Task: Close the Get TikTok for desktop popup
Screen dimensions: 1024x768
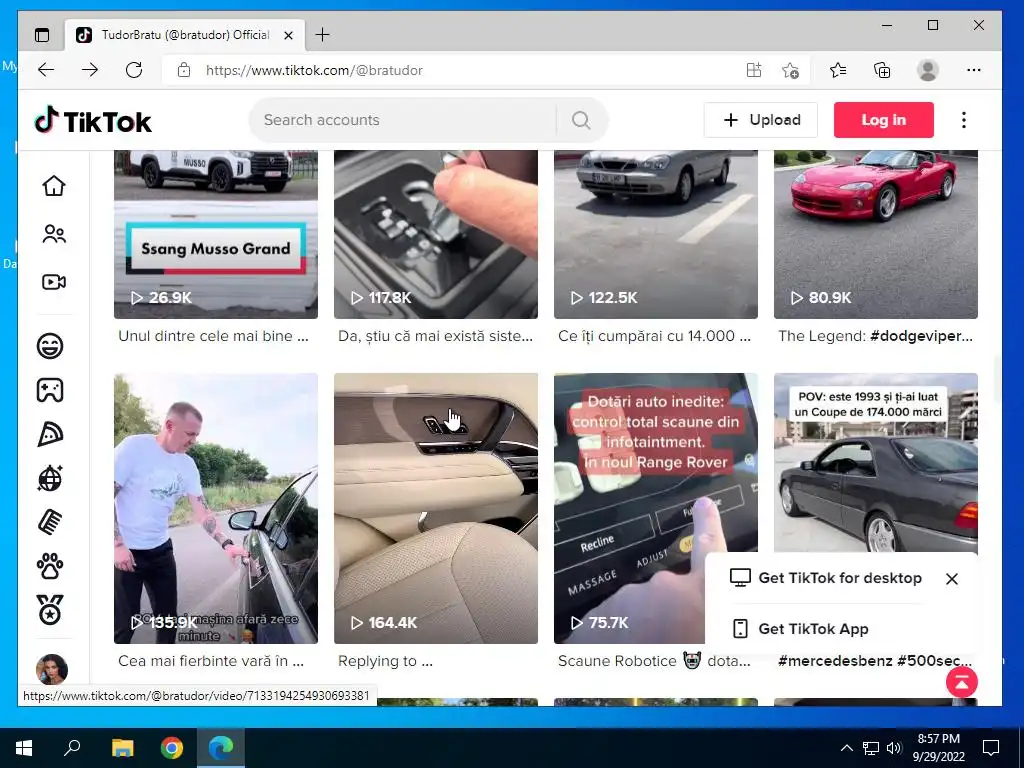Action: point(952,579)
